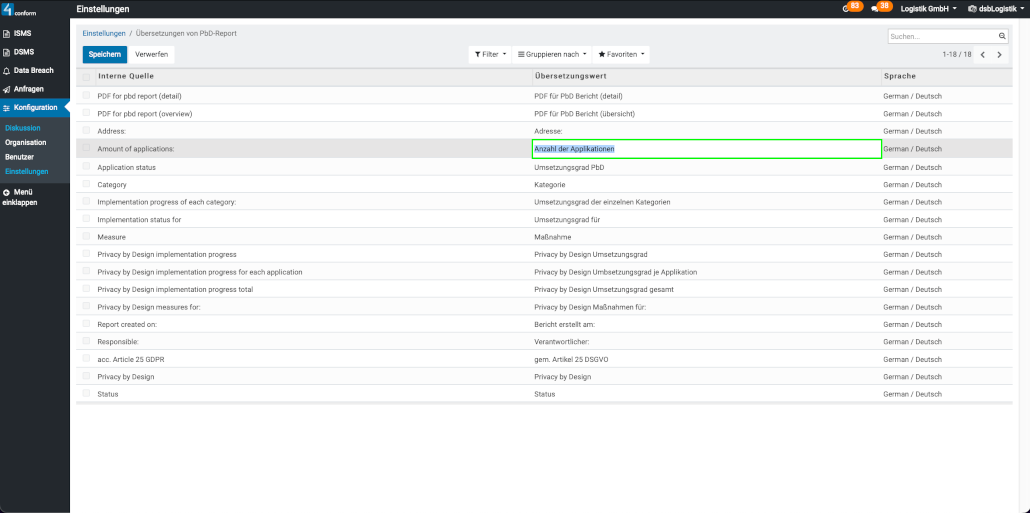Open Benutzer in the sidebar submenu

click(x=19, y=157)
